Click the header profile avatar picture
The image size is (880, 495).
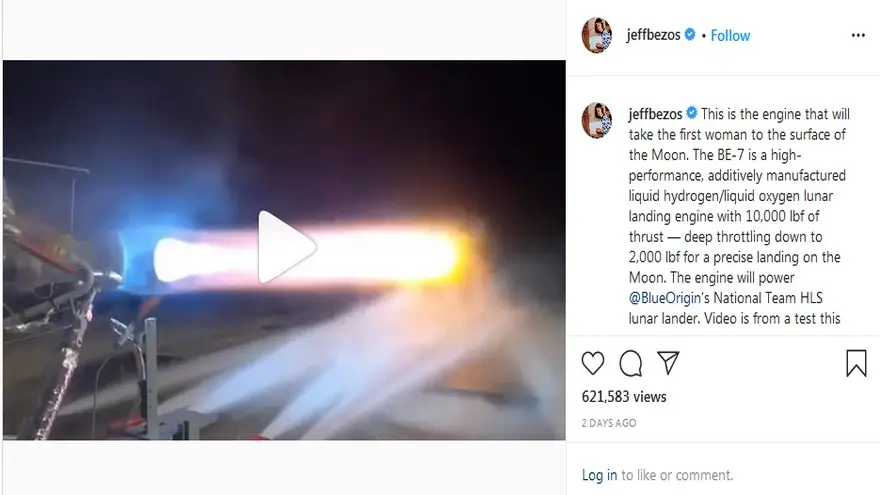(x=597, y=35)
